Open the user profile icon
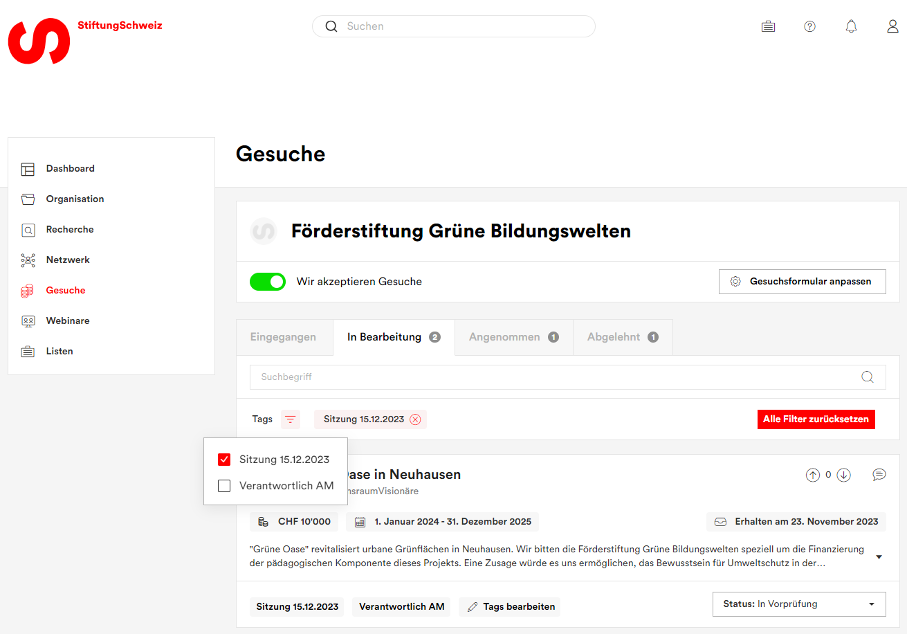Screen dimensions: 908x634 [892, 27]
